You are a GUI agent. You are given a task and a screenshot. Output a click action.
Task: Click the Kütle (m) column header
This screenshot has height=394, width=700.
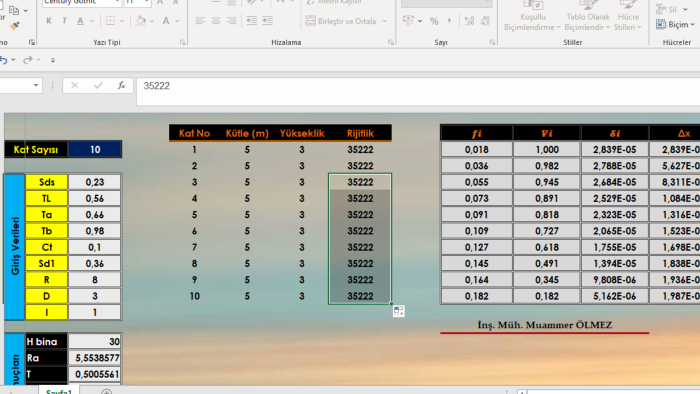(247, 133)
